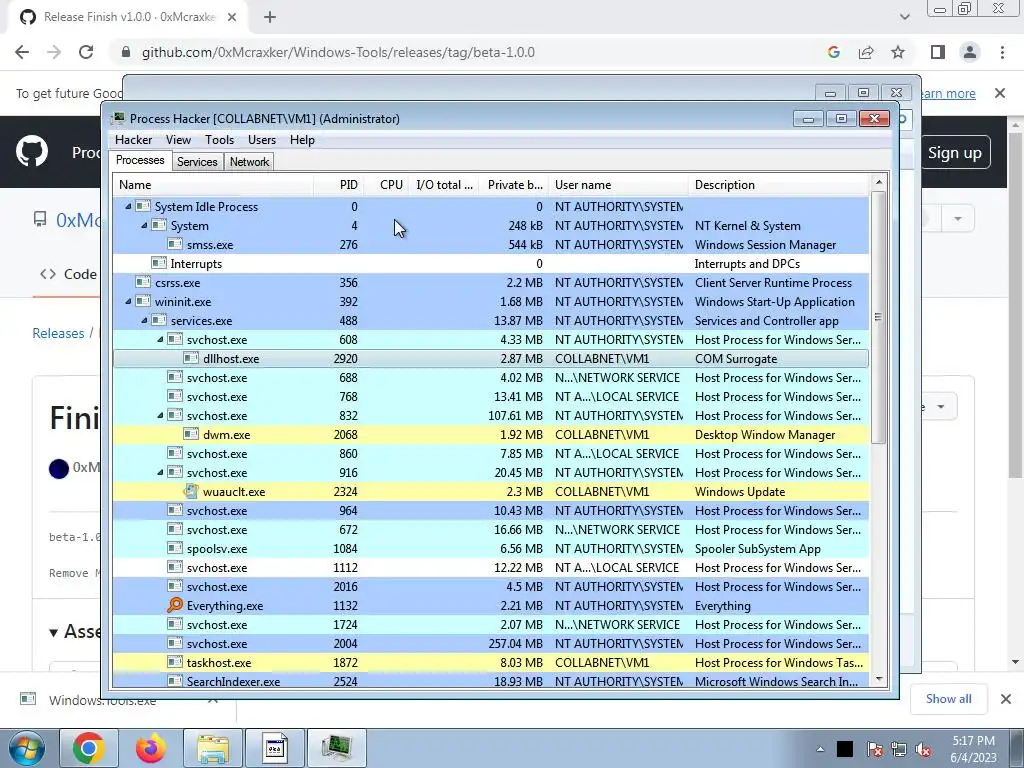Click the spoolsv.exe process icon
This screenshot has width=1024, height=768.
175,549
